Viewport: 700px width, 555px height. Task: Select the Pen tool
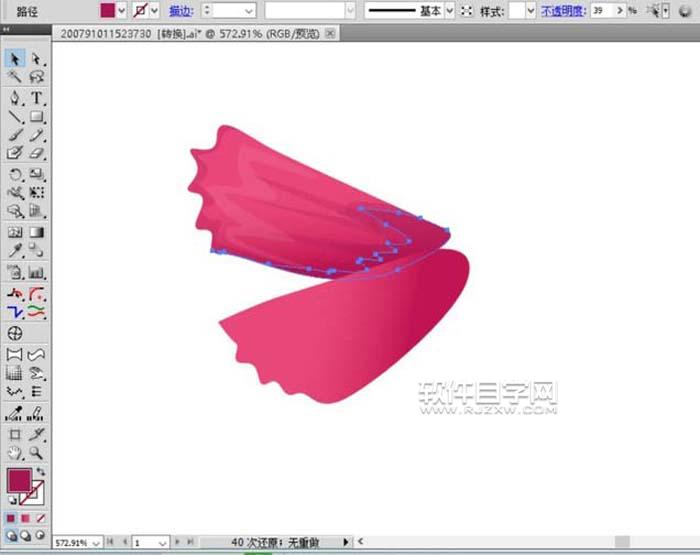point(15,98)
